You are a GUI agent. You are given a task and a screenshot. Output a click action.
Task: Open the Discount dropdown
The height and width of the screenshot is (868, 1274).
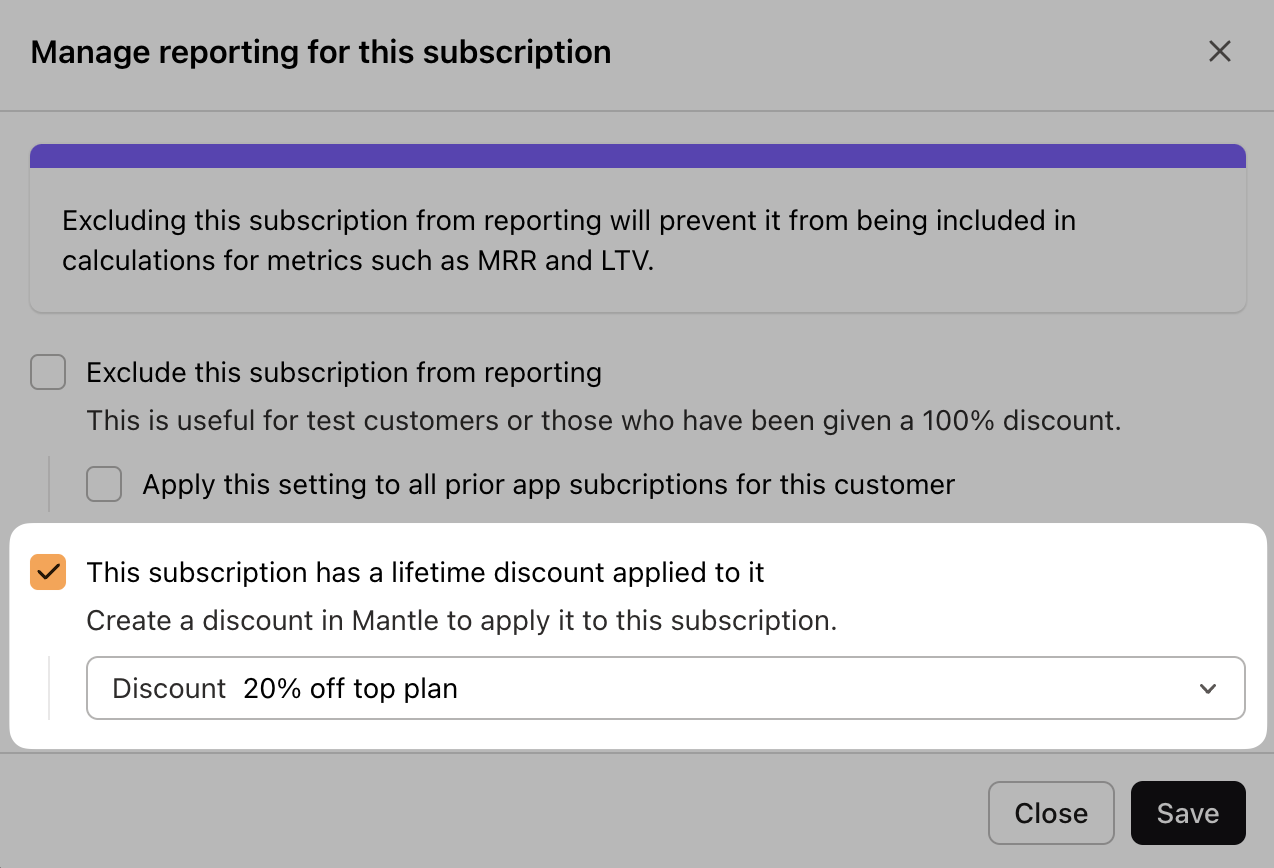(665, 688)
